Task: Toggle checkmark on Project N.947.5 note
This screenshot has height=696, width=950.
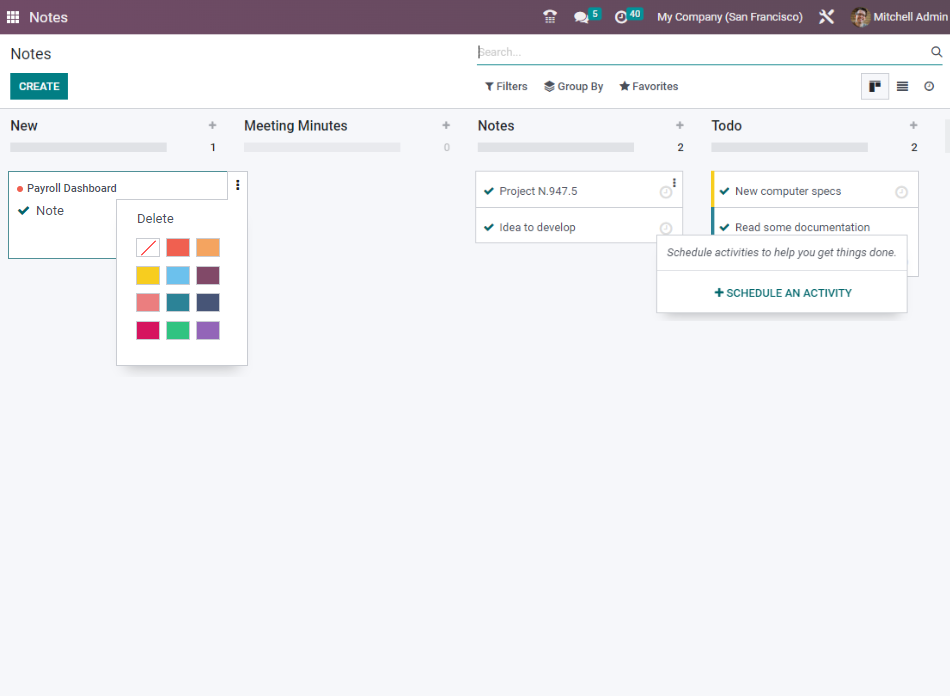Action: point(489,191)
